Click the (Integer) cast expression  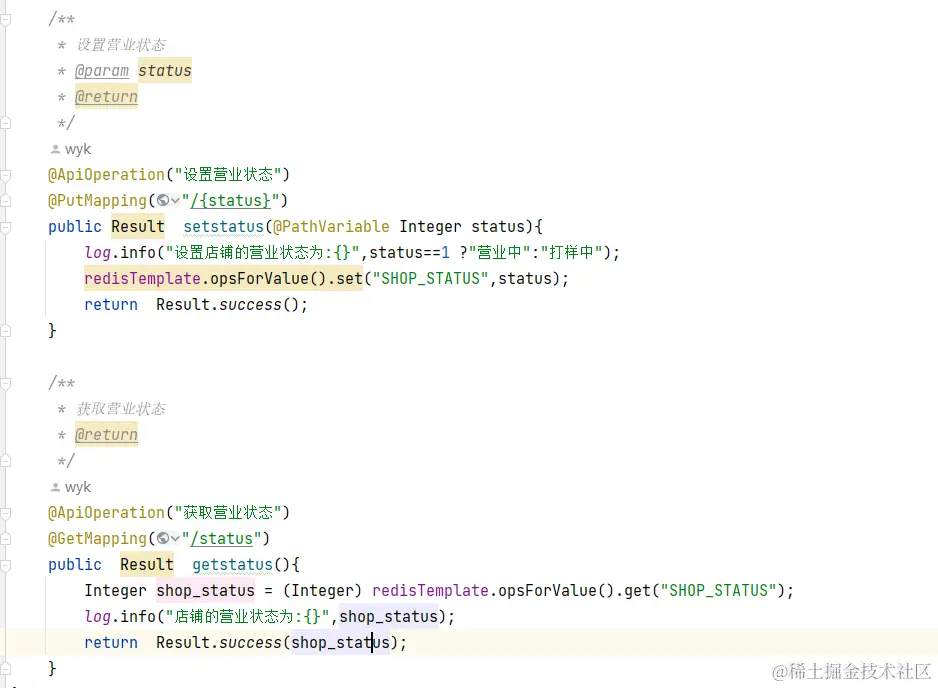click(x=322, y=591)
